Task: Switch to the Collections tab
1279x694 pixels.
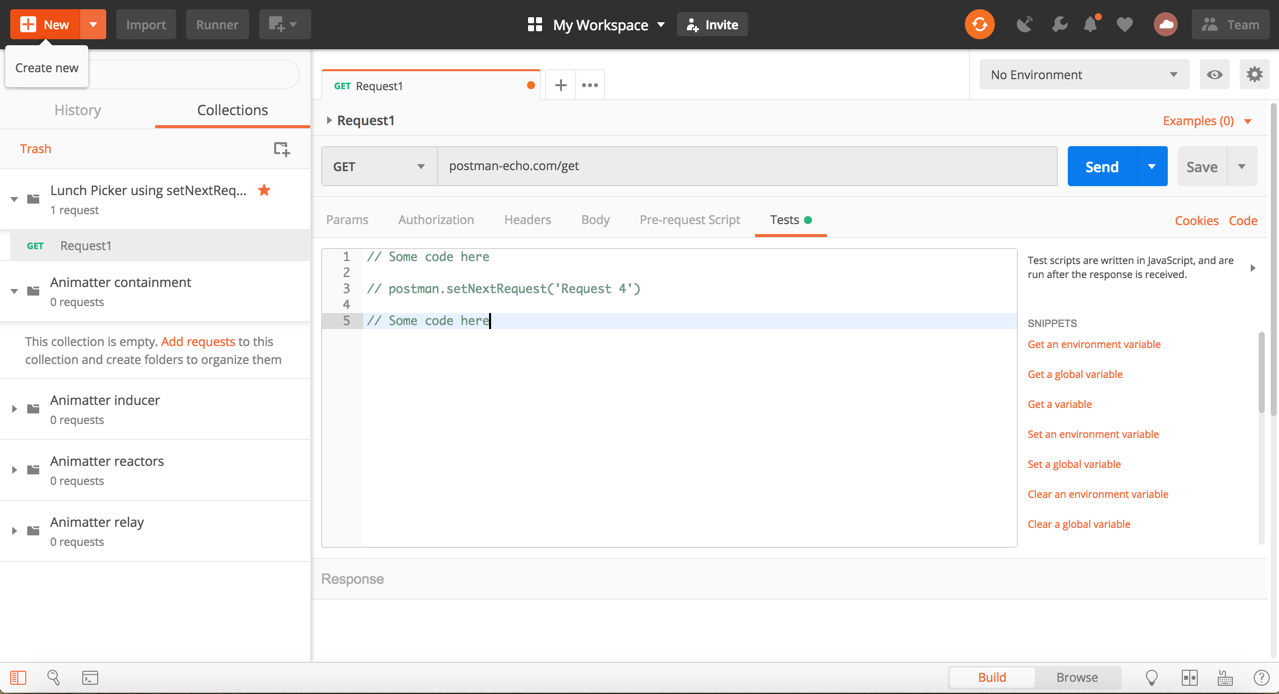Action: click(x=232, y=110)
